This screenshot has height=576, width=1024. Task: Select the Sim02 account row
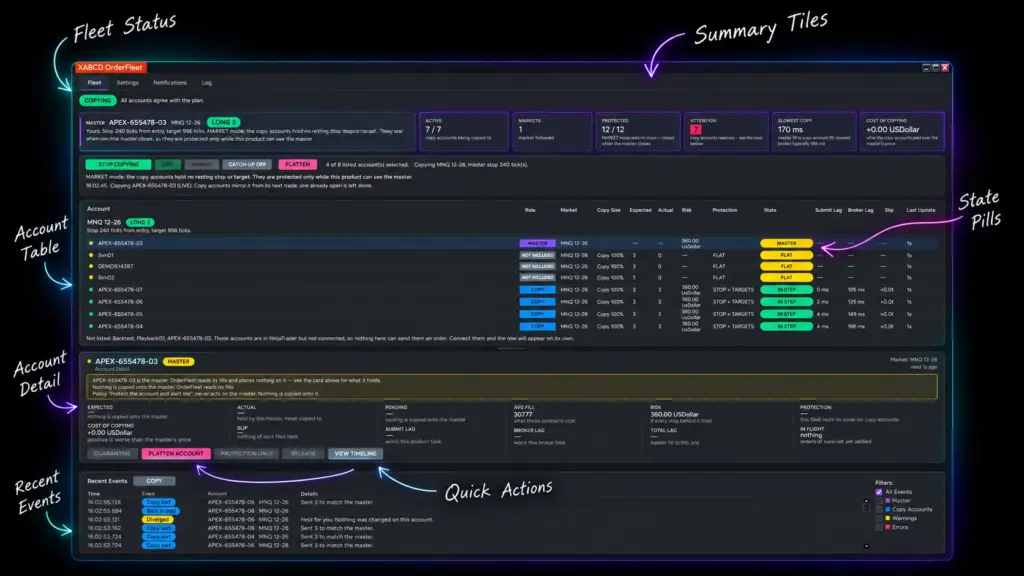512,278
